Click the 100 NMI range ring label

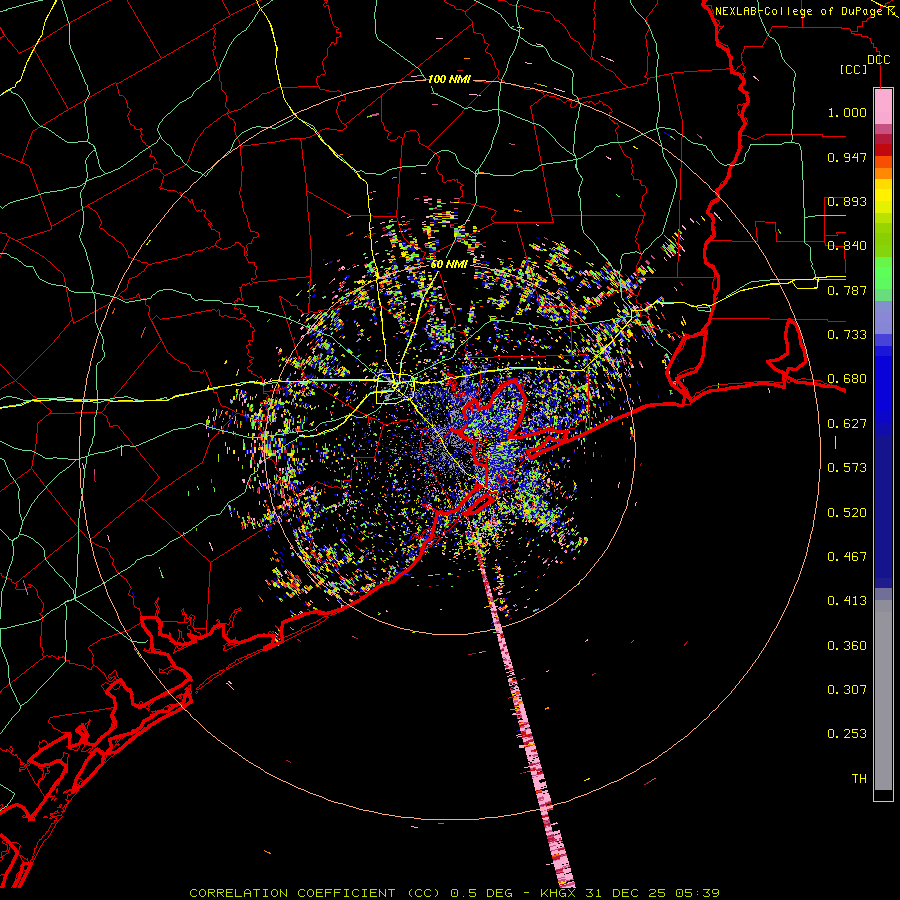click(449, 79)
